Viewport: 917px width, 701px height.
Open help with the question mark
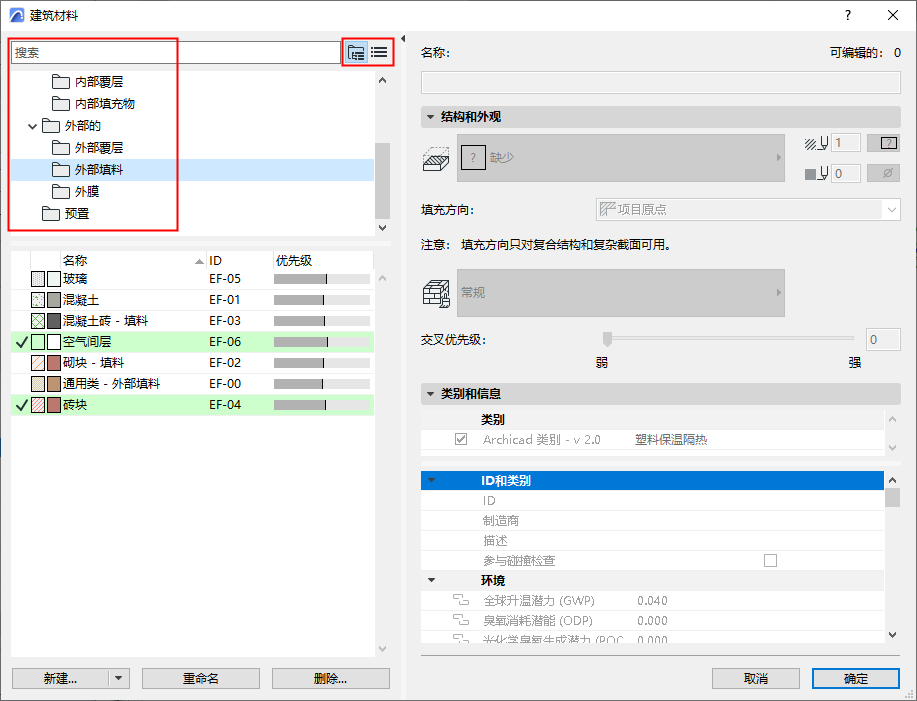[848, 15]
